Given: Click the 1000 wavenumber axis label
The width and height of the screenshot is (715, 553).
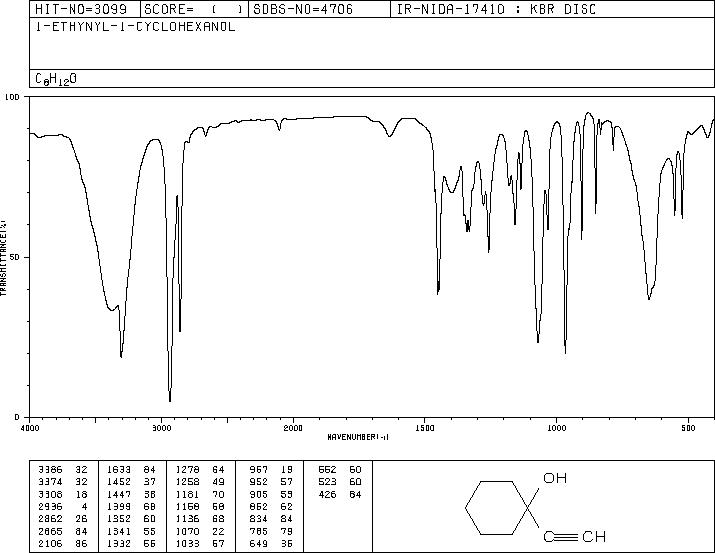Looking at the screenshot, I should [x=557, y=428].
